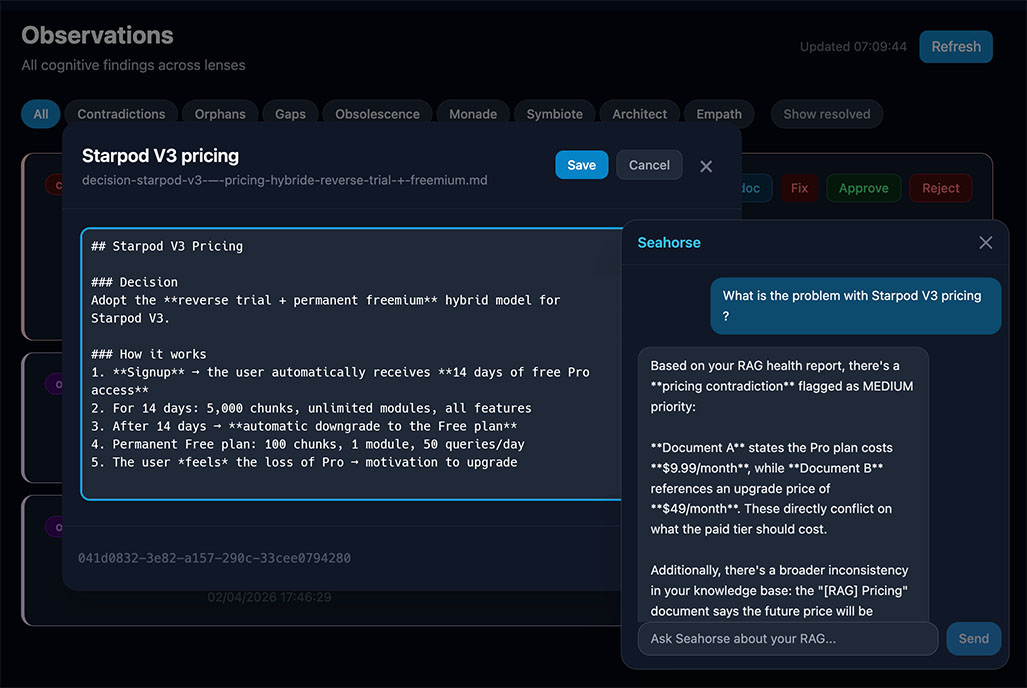Approve the flagged observation
Viewport: 1027px width, 688px height.
click(863, 188)
